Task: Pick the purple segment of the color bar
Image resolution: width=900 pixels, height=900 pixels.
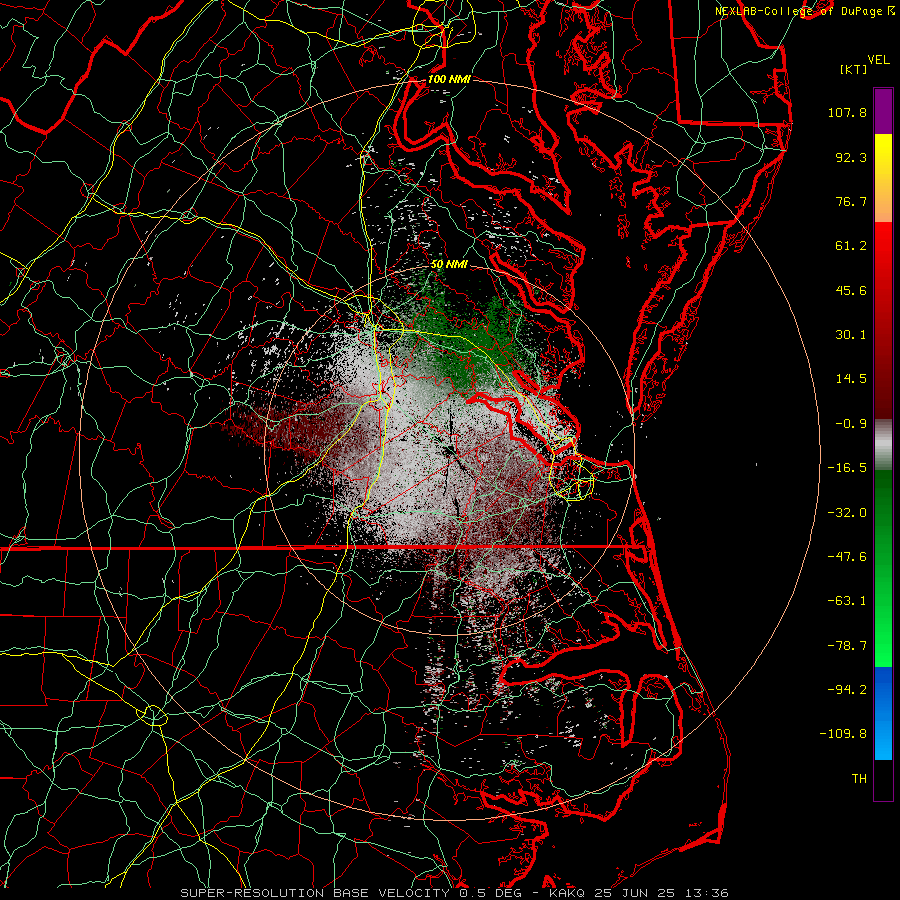Action: click(883, 111)
